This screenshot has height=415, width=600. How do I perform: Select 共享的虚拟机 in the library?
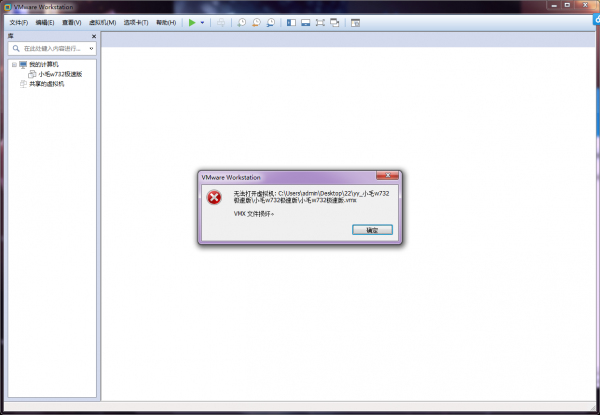point(46,84)
